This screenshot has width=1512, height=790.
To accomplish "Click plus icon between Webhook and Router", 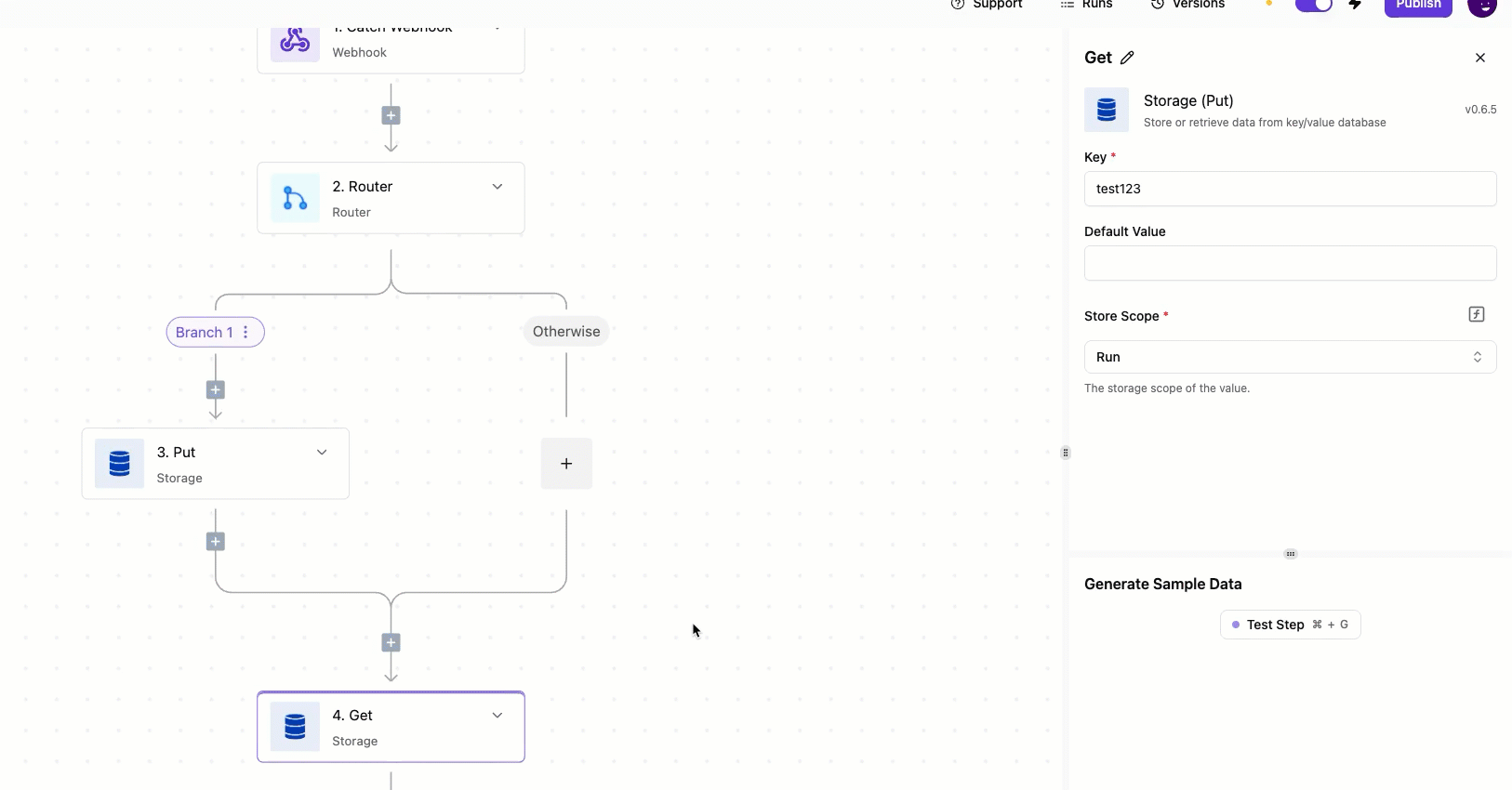I will (391, 116).
